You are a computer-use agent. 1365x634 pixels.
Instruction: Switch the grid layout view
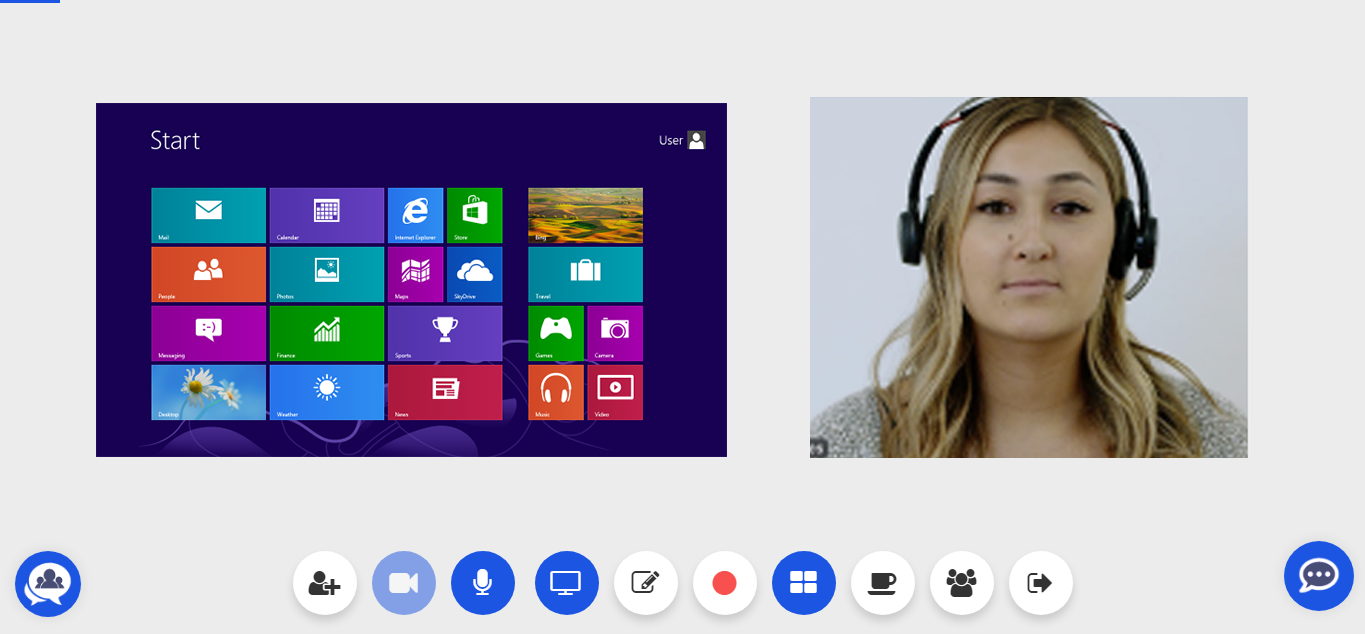coord(804,583)
